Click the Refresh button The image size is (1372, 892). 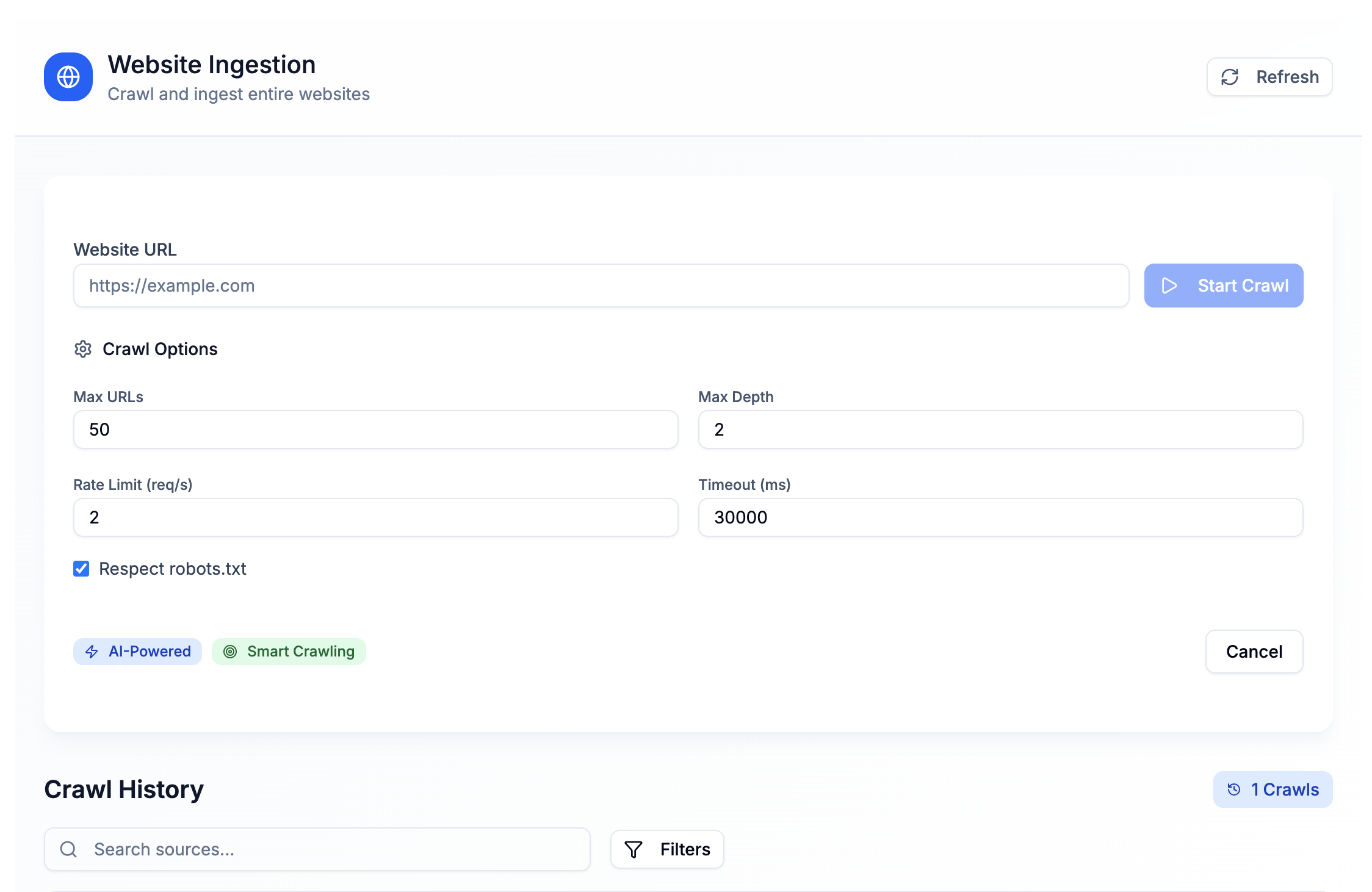pyautogui.click(x=1269, y=77)
